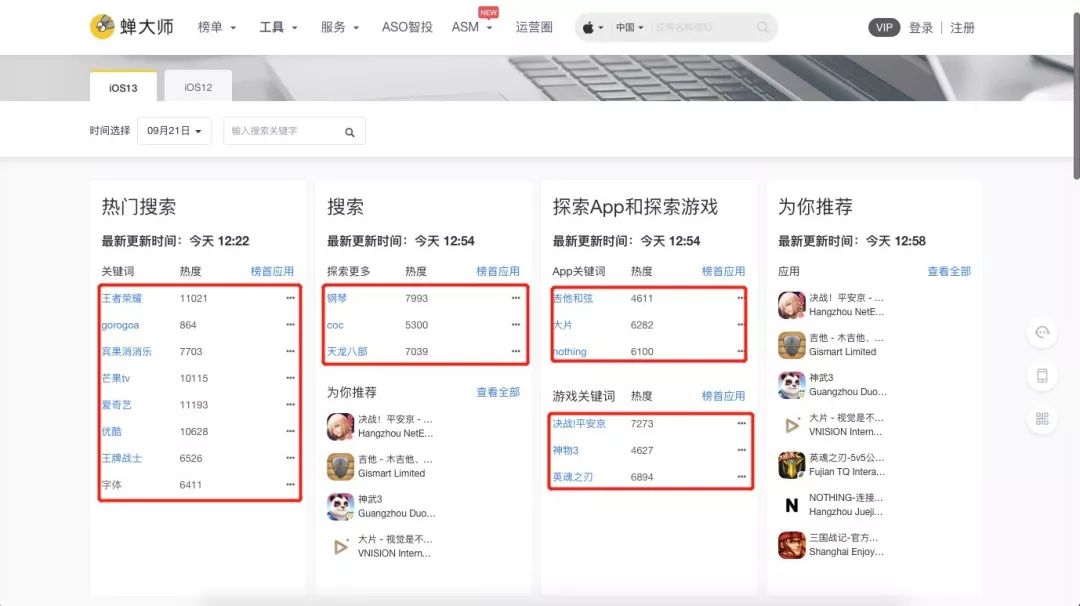The image size is (1080, 606).
Task: Open 运营圈 page
Action: [x=534, y=28]
